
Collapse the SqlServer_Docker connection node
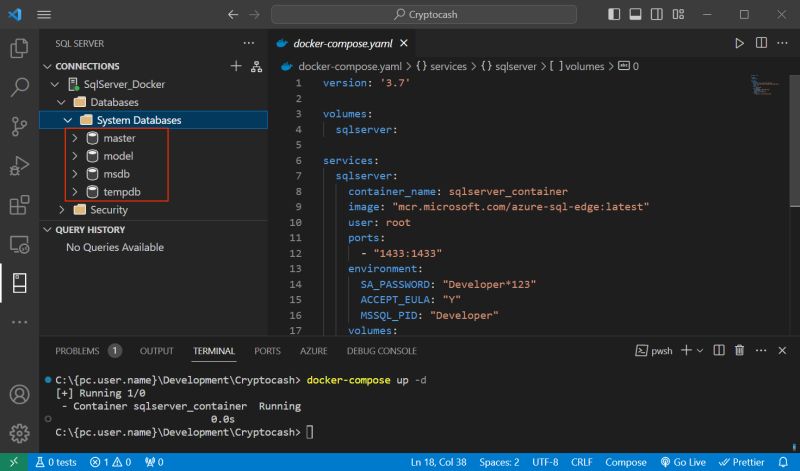(56, 84)
